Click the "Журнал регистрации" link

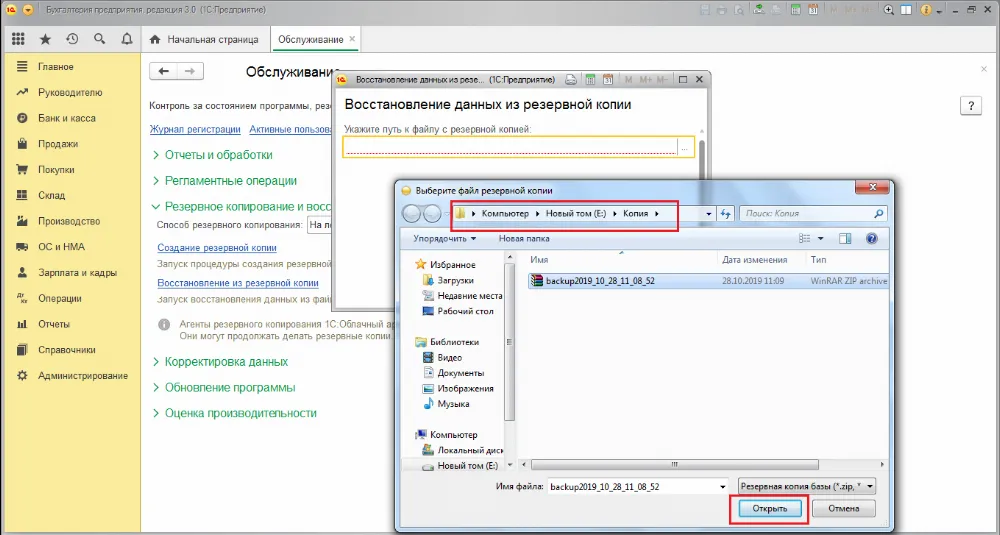click(x=194, y=129)
